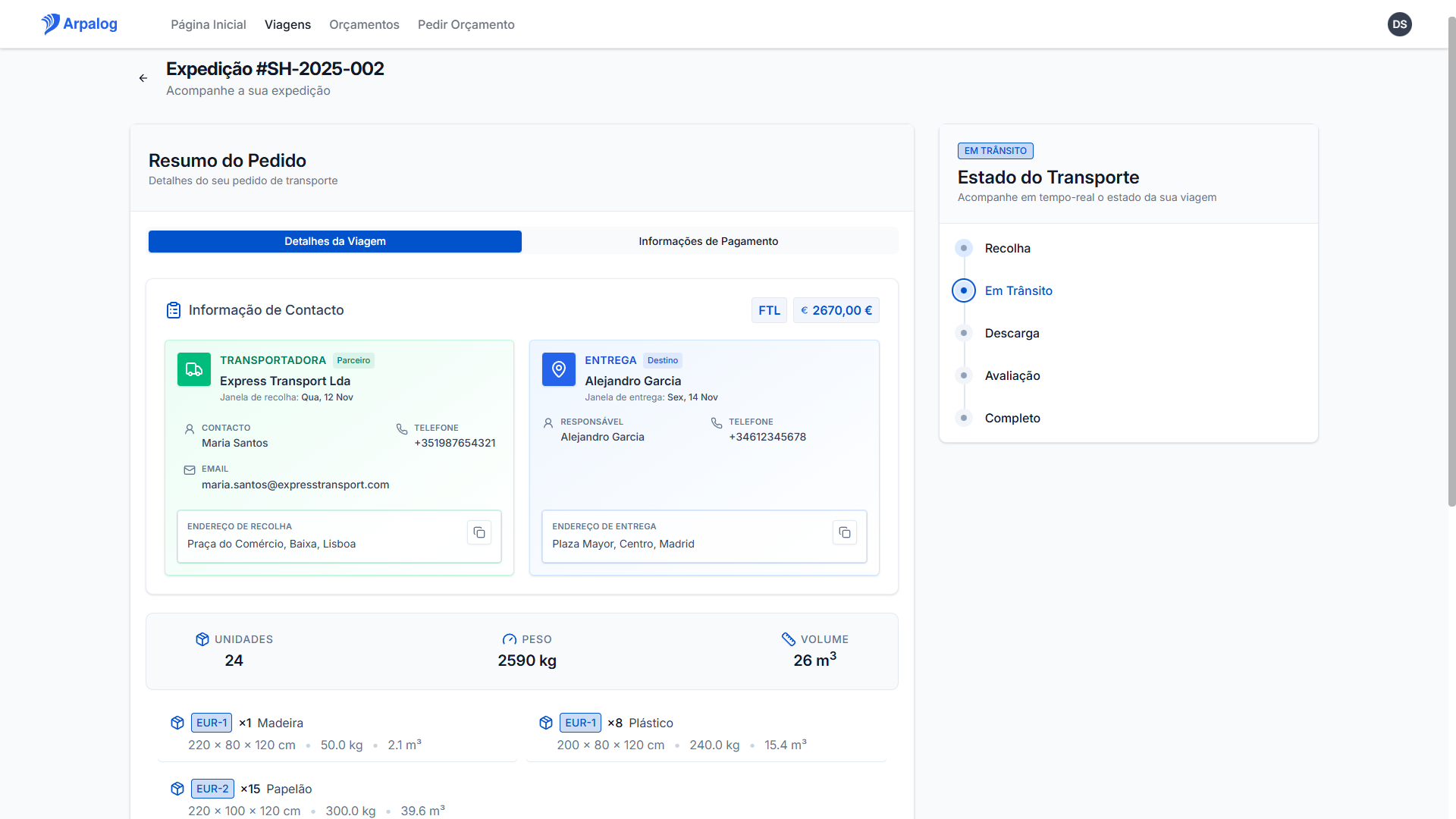Click the FTL badge
Screen dimensions: 1456x819
point(769,310)
